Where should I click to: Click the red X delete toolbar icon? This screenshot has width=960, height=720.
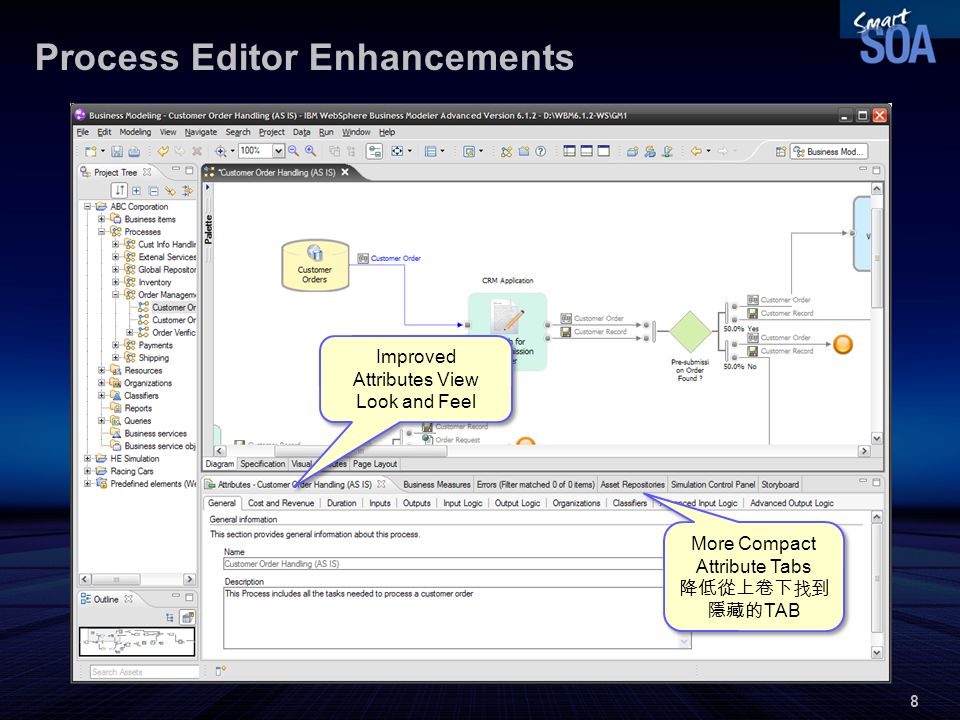pyautogui.click(x=197, y=151)
